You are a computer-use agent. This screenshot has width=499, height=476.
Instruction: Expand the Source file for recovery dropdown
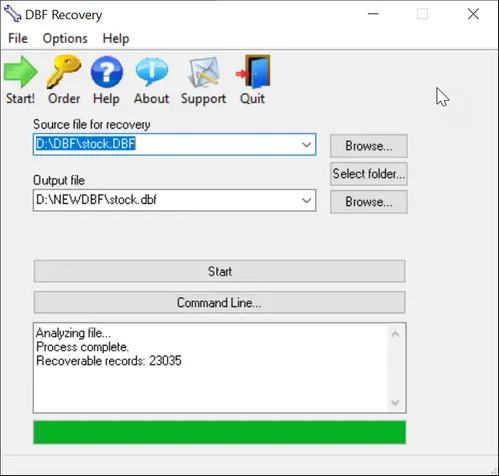click(x=306, y=145)
